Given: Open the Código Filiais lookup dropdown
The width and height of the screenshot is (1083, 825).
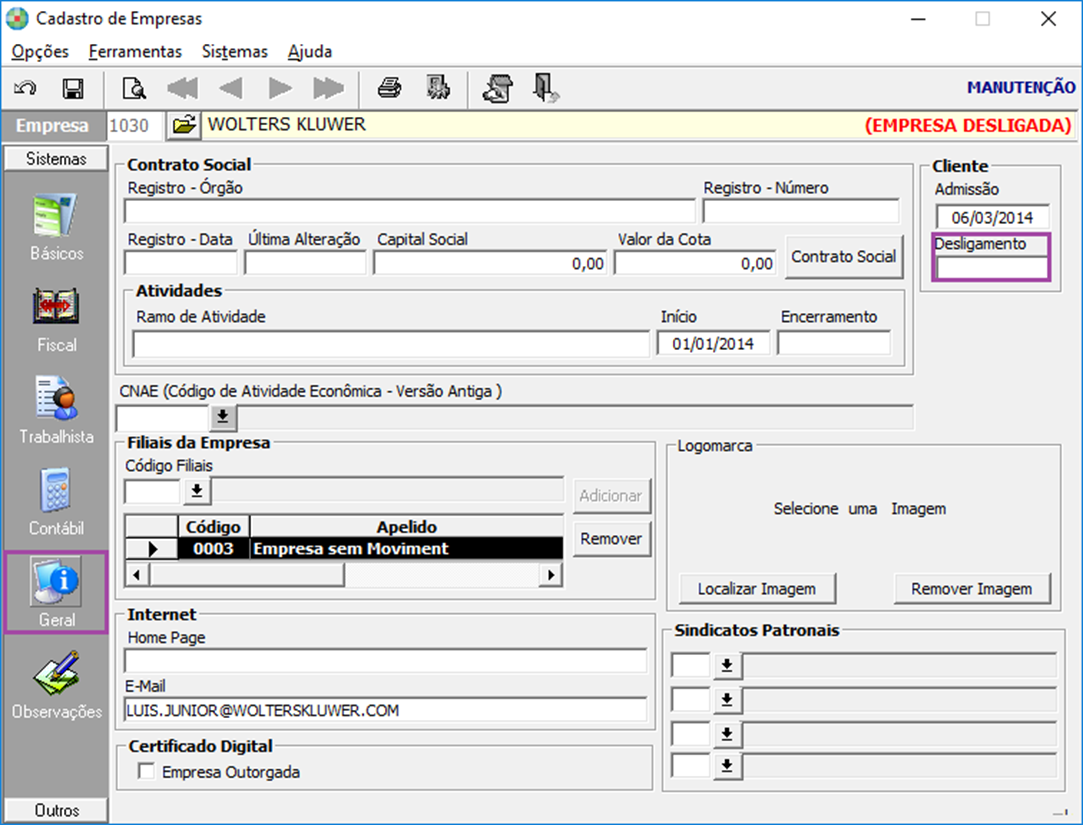Looking at the screenshot, I should point(197,491).
